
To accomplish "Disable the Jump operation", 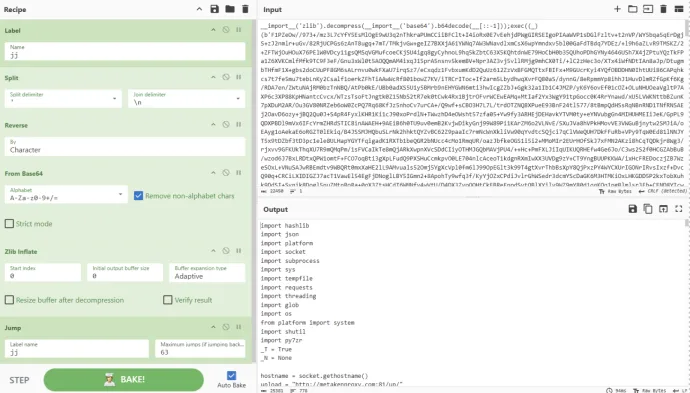I will tap(226, 327).
